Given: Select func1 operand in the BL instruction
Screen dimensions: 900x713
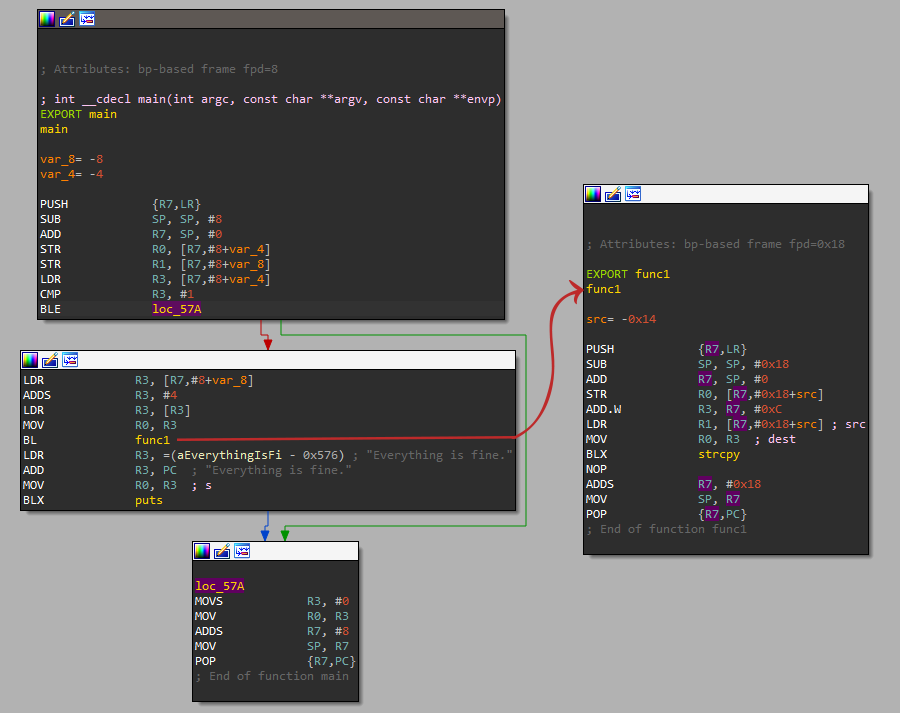Looking at the screenshot, I should click(x=153, y=440).
